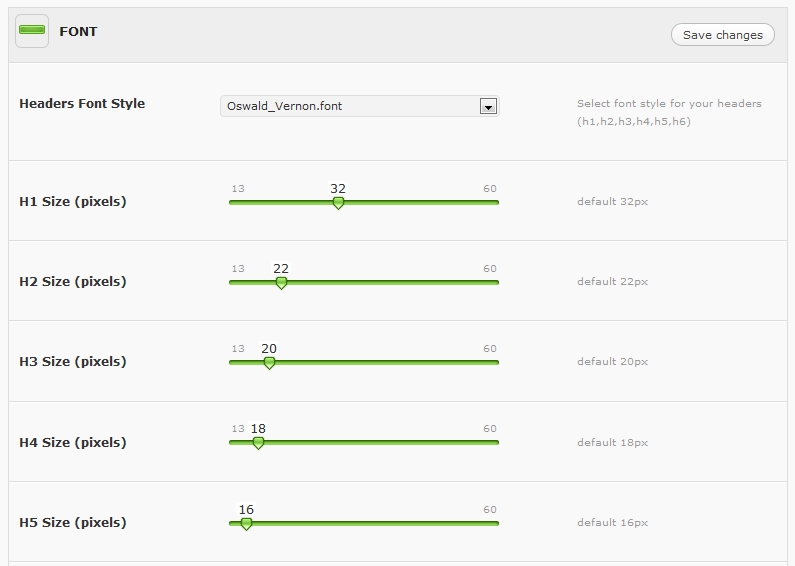Select the Oswald_Vernon.font combo box
The image size is (795, 566).
pos(350,106)
